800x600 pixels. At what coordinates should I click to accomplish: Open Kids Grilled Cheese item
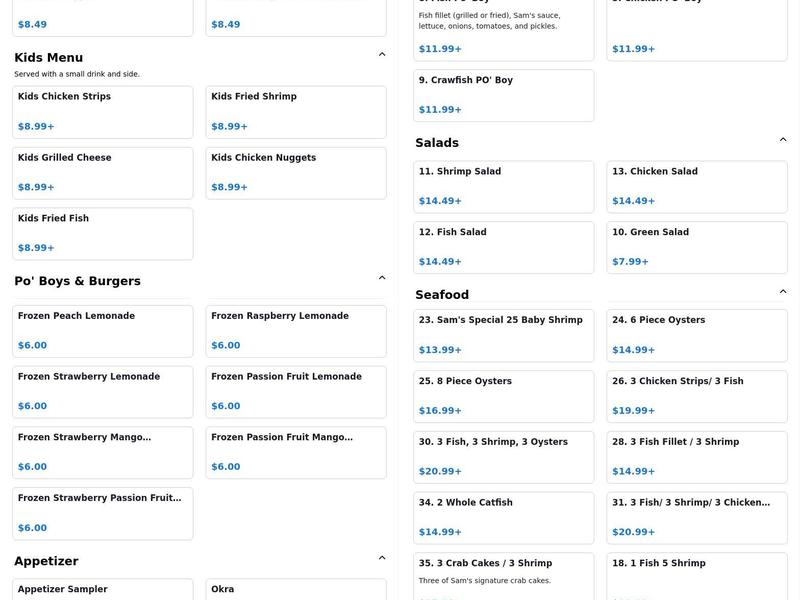tap(103, 173)
